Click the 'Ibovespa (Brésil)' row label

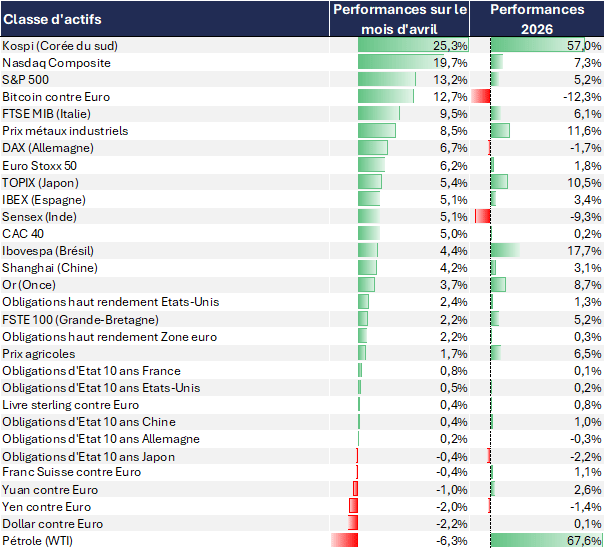(48, 251)
